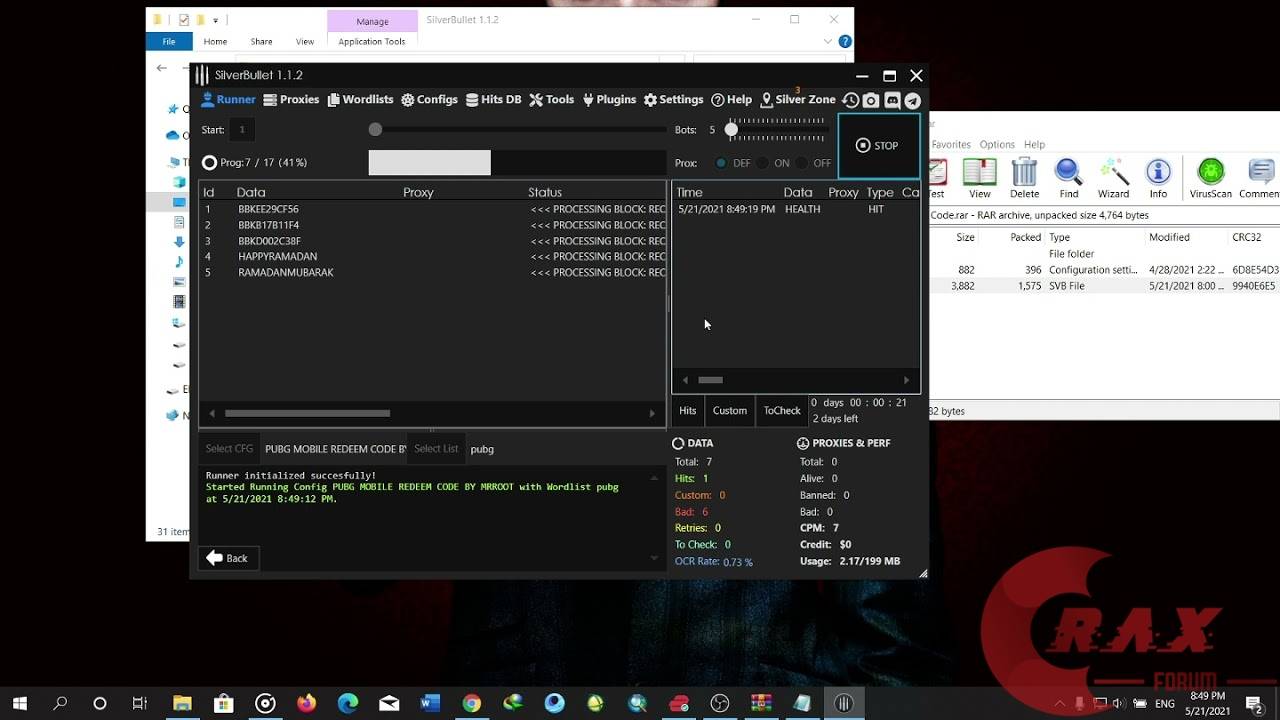This screenshot has height=720, width=1280.
Task: Adjust the Bots count slider
Action: (x=731, y=129)
